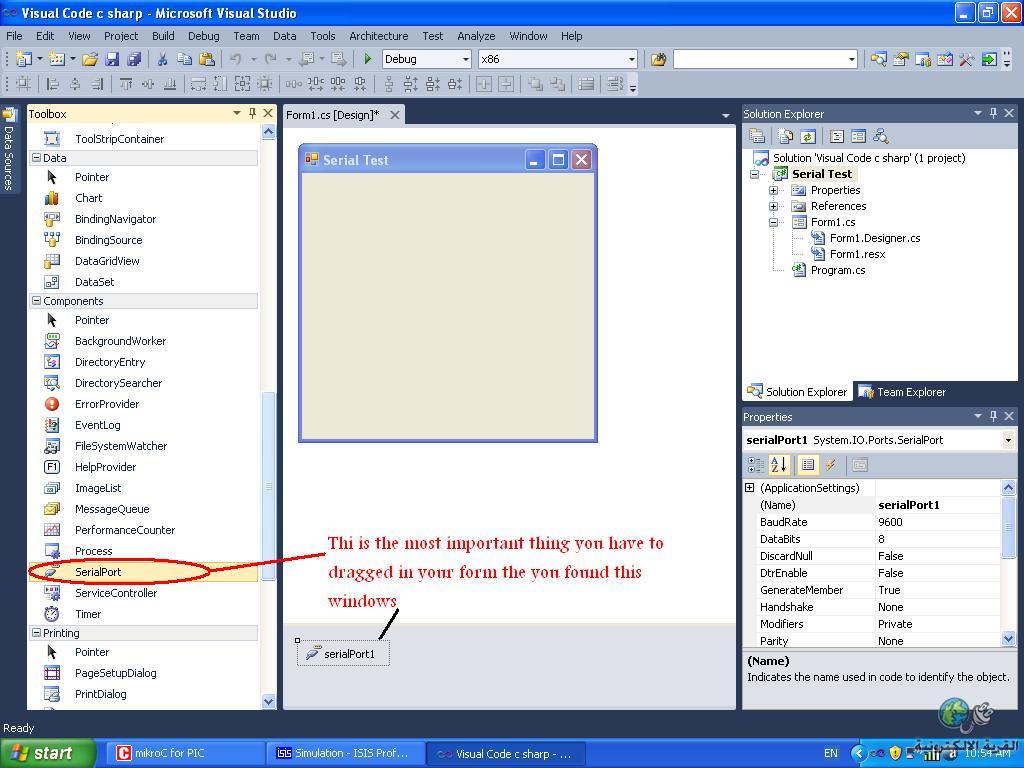This screenshot has width=1024, height=768.
Task: Switch to the Team Explorer tab
Action: pyautogui.click(x=903, y=392)
